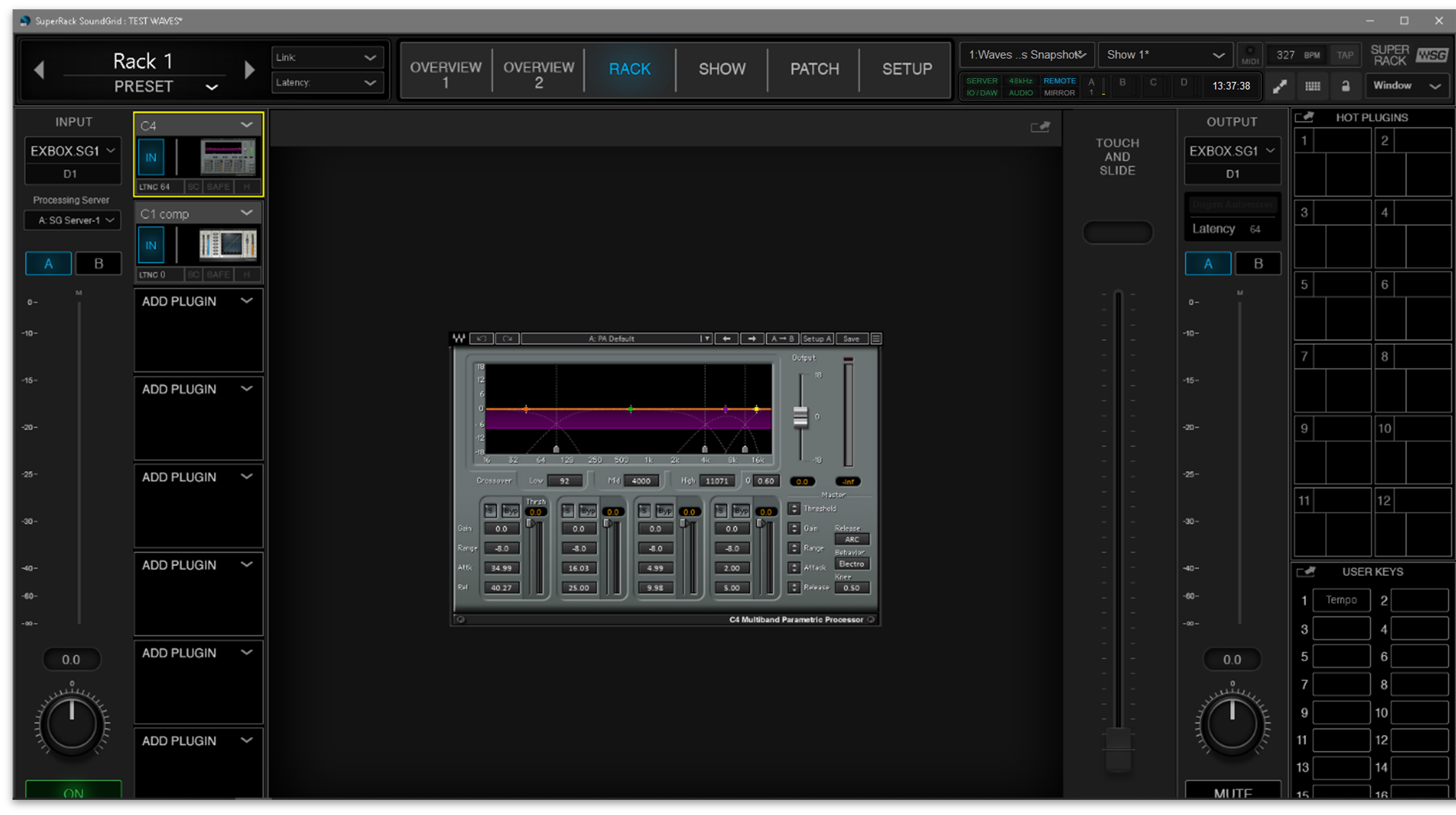This screenshot has width=1456, height=815.
Task: Go to the next rack arrow
Action: click(x=249, y=69)
